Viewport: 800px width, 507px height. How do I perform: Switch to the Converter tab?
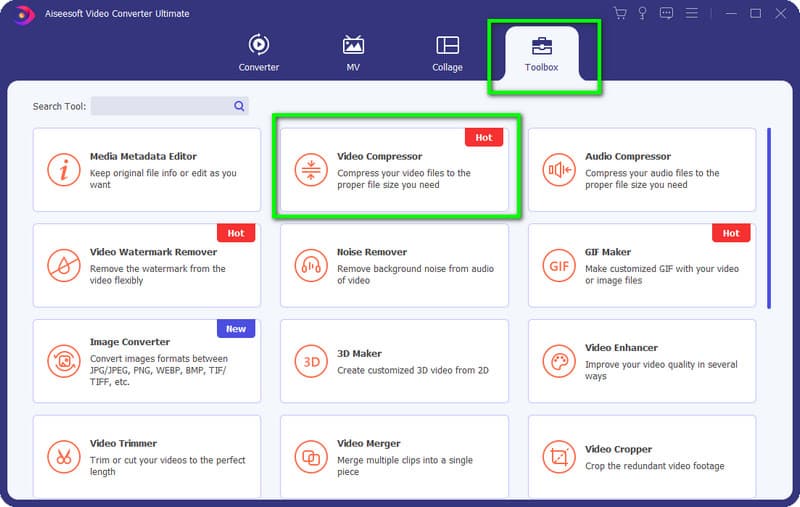click(x=258, y=54)
